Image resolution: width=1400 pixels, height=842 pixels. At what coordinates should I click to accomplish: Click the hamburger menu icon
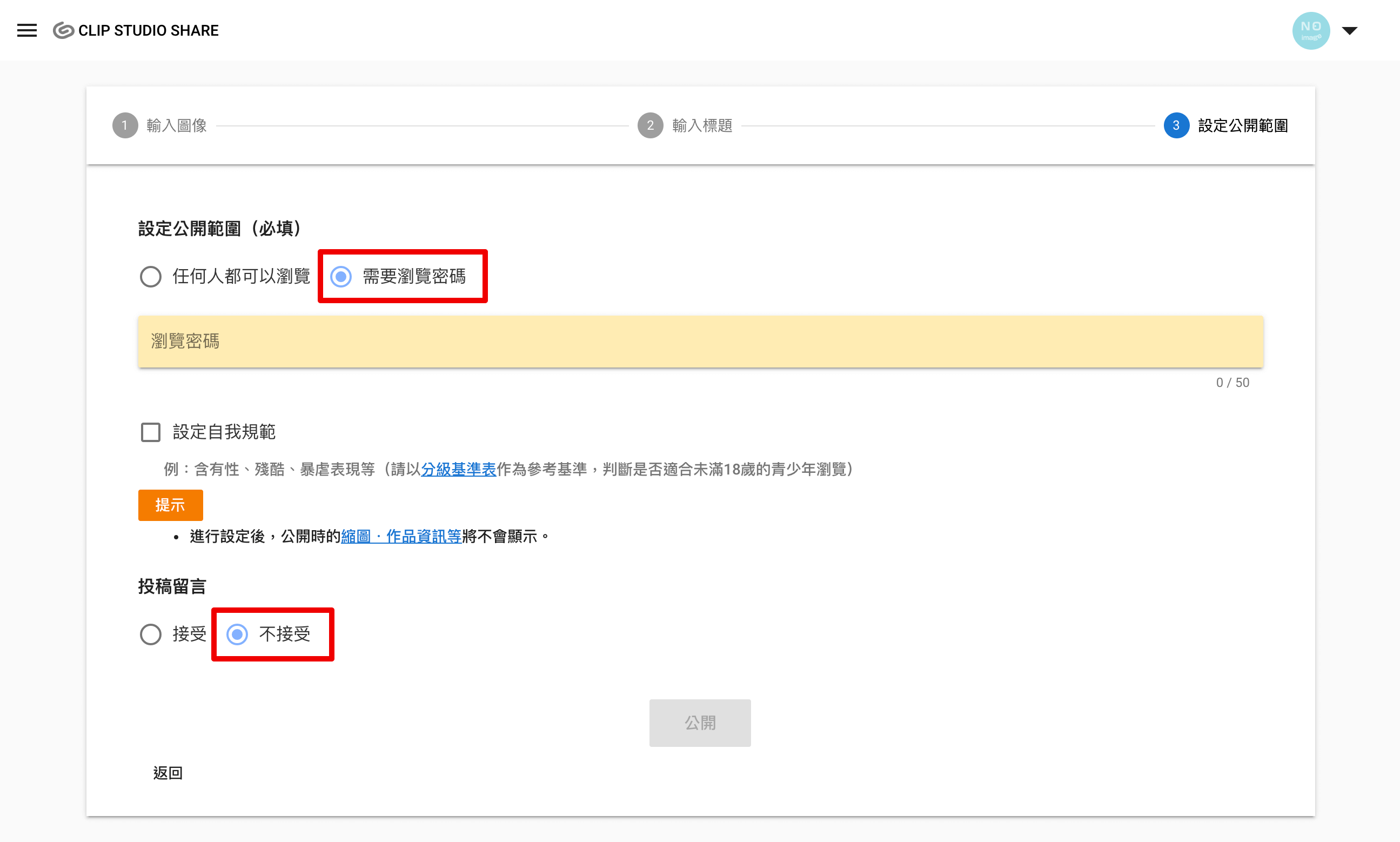27,31
